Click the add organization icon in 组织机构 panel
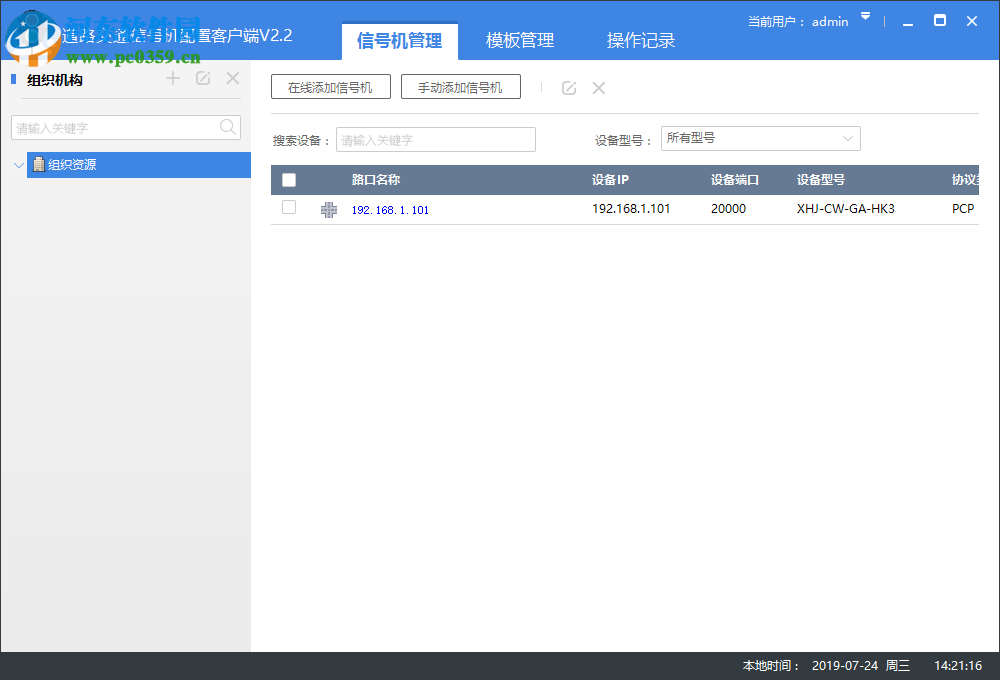The width and height of the screenshot is (1000, 680). [172, 78]
